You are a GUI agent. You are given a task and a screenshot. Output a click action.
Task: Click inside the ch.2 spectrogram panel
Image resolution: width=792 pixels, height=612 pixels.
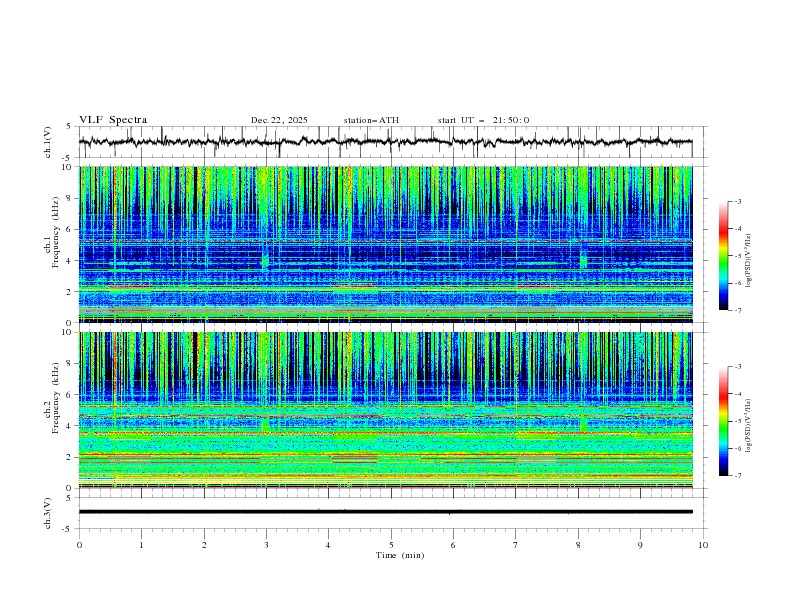(390, 409)
